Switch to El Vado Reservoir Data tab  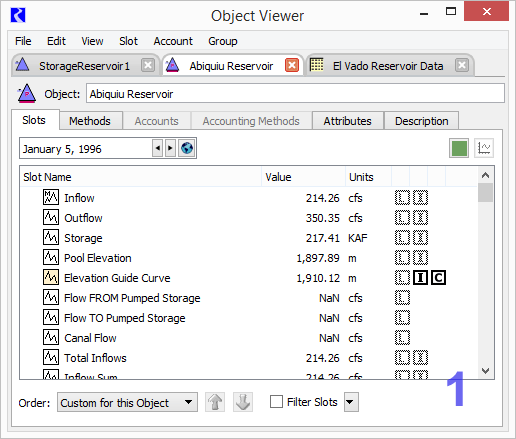click(388, 66)
